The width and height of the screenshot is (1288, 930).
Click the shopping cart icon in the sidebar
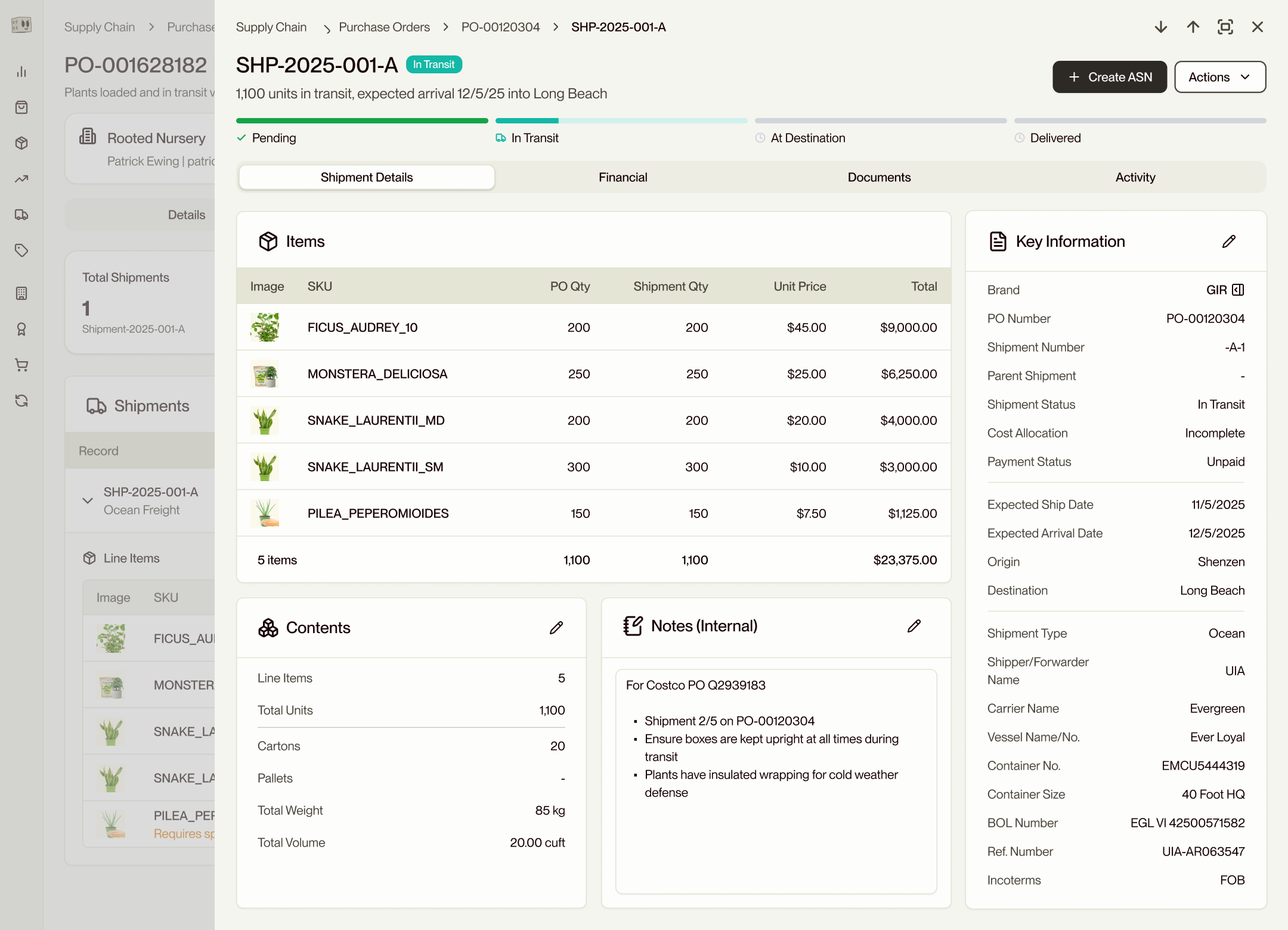point(21,365)
